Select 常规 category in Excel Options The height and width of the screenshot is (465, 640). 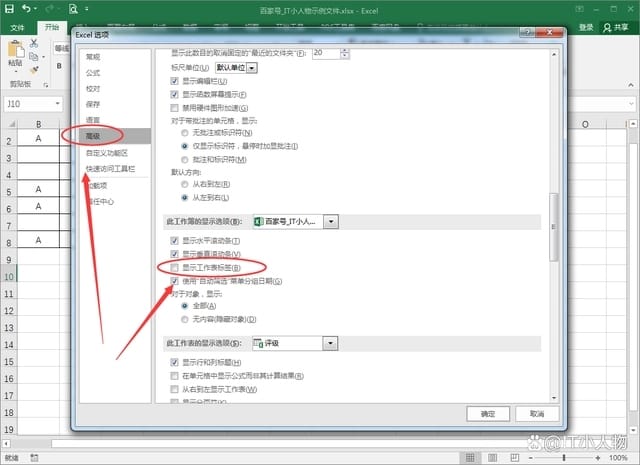coord(93,57)
